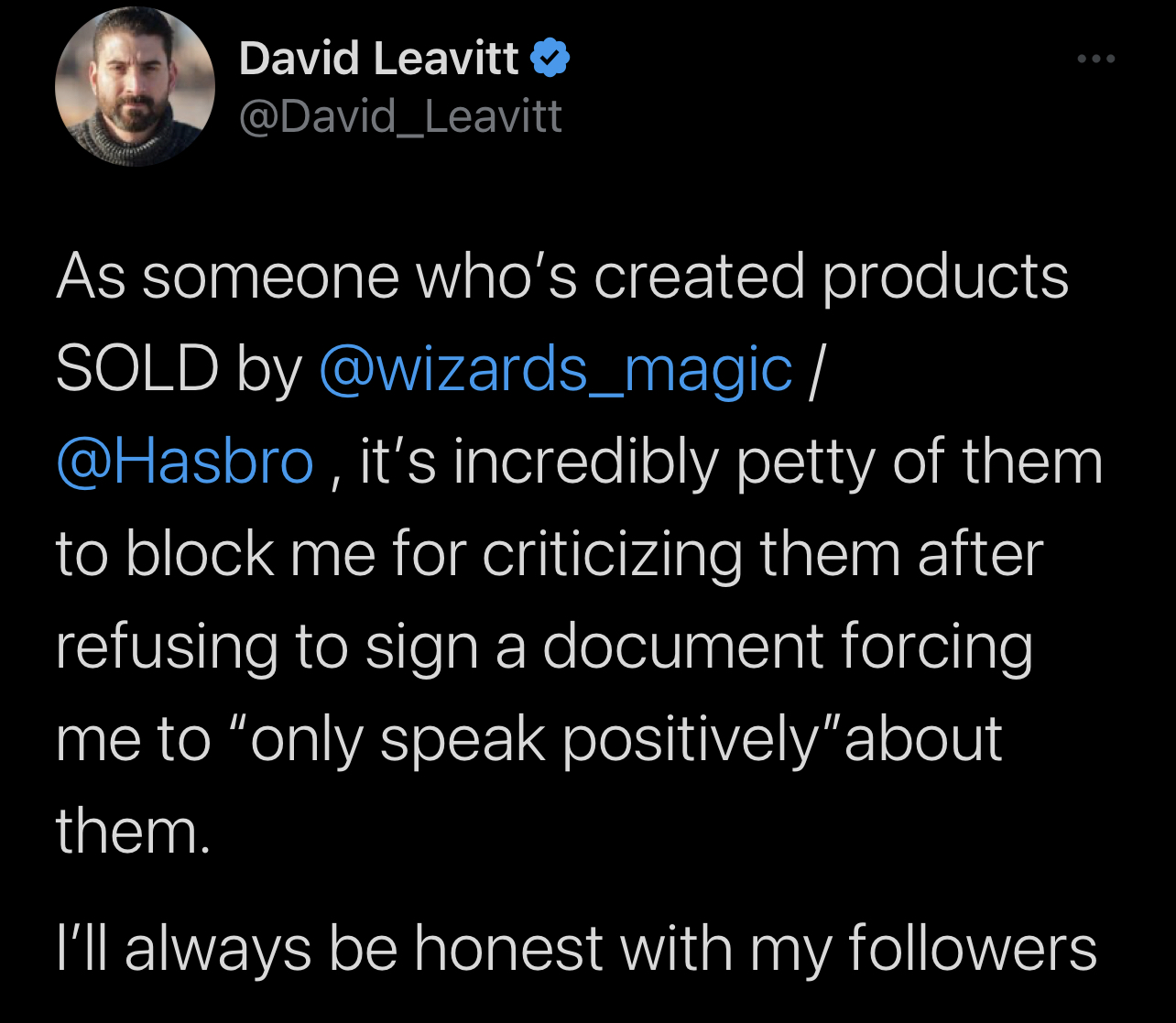The width and height of the screenshot is (1176, 1023).
Task: Open the three-dot more options menu
Action: (1096, 60)
